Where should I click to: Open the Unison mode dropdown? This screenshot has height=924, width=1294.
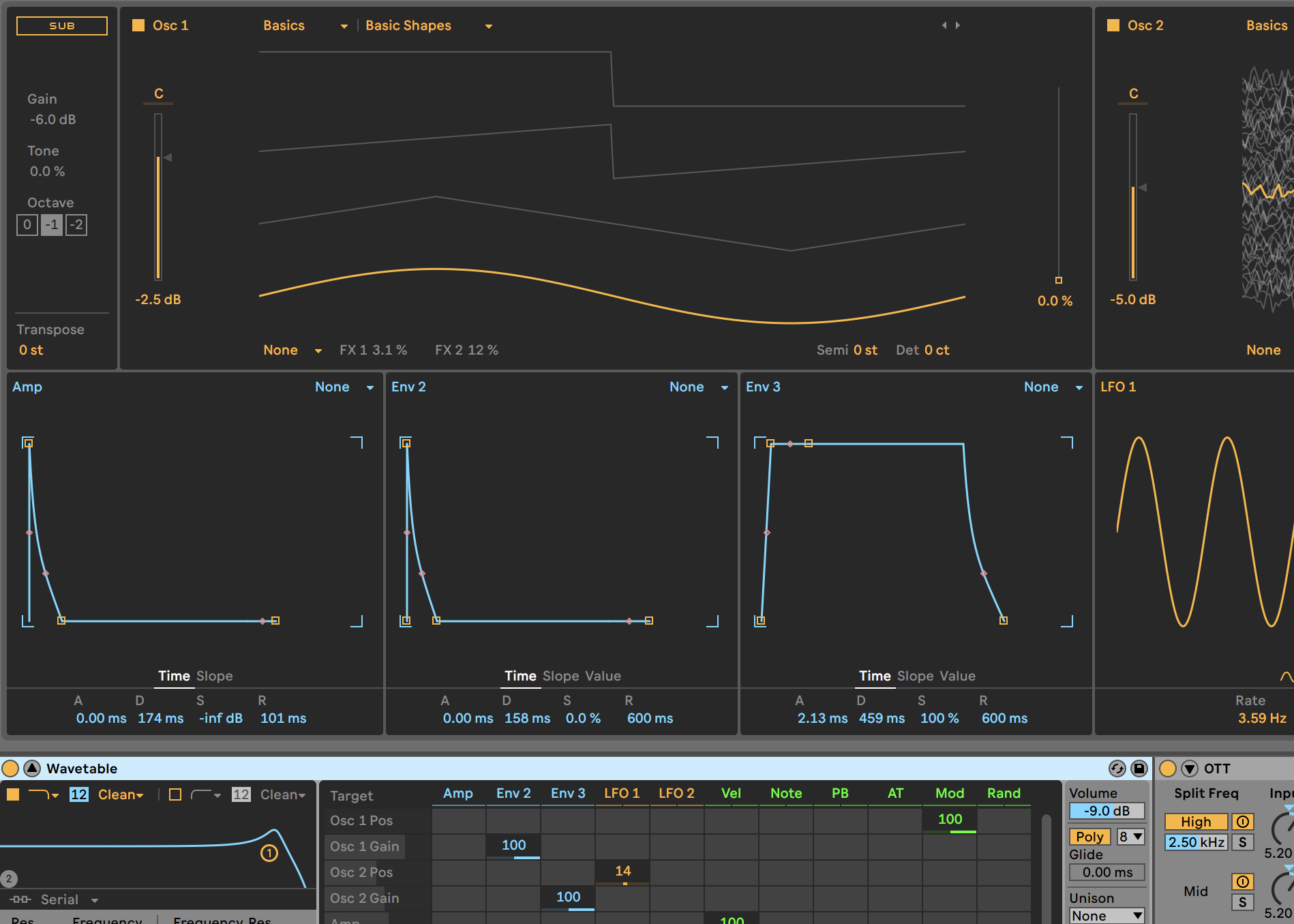1107,916
